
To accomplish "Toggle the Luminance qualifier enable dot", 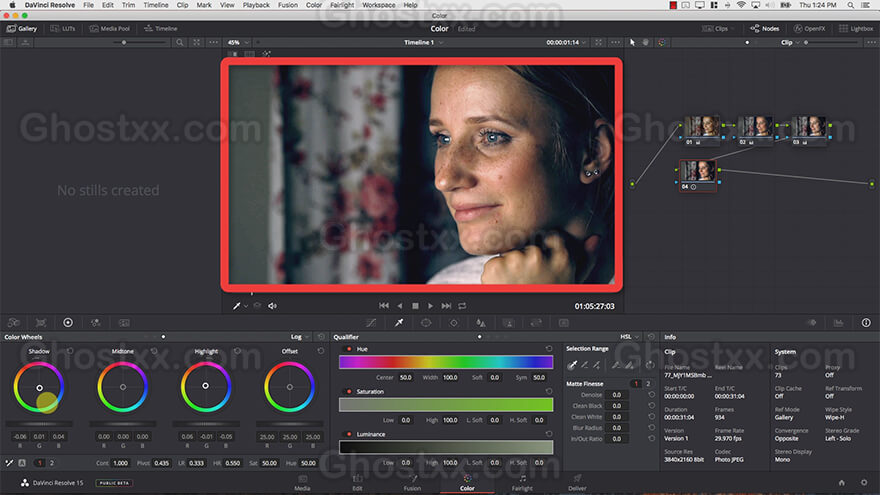I will pyautogui.click(x=349, y=434).
